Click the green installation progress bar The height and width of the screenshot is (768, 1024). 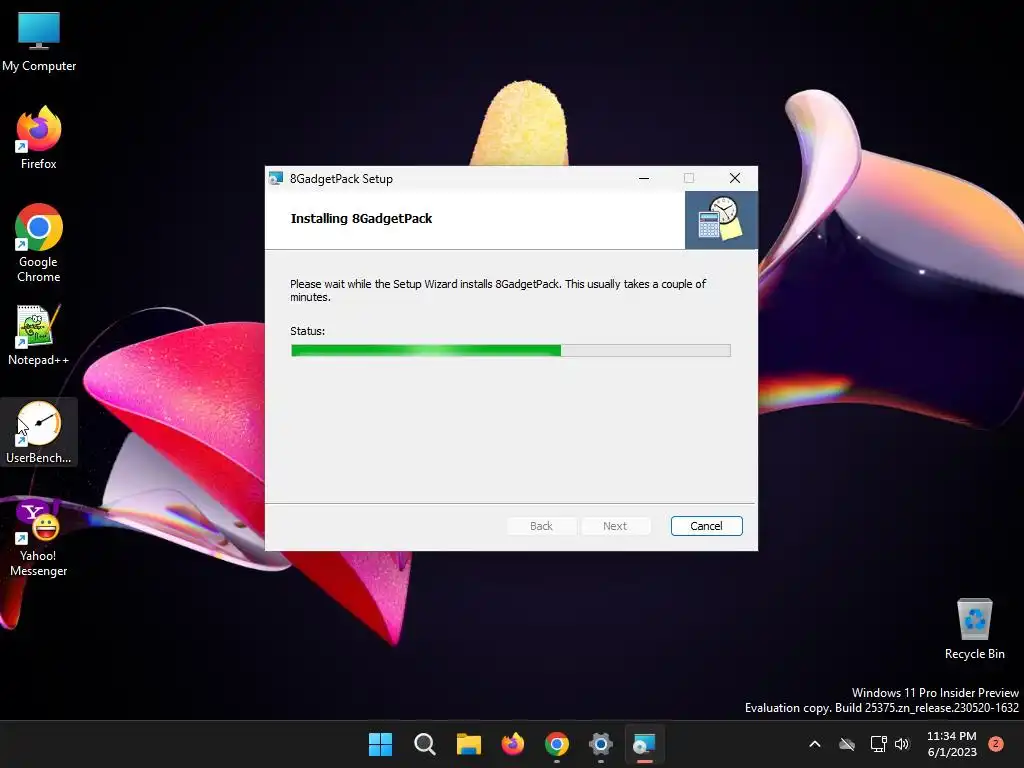[x=511, y=351]
